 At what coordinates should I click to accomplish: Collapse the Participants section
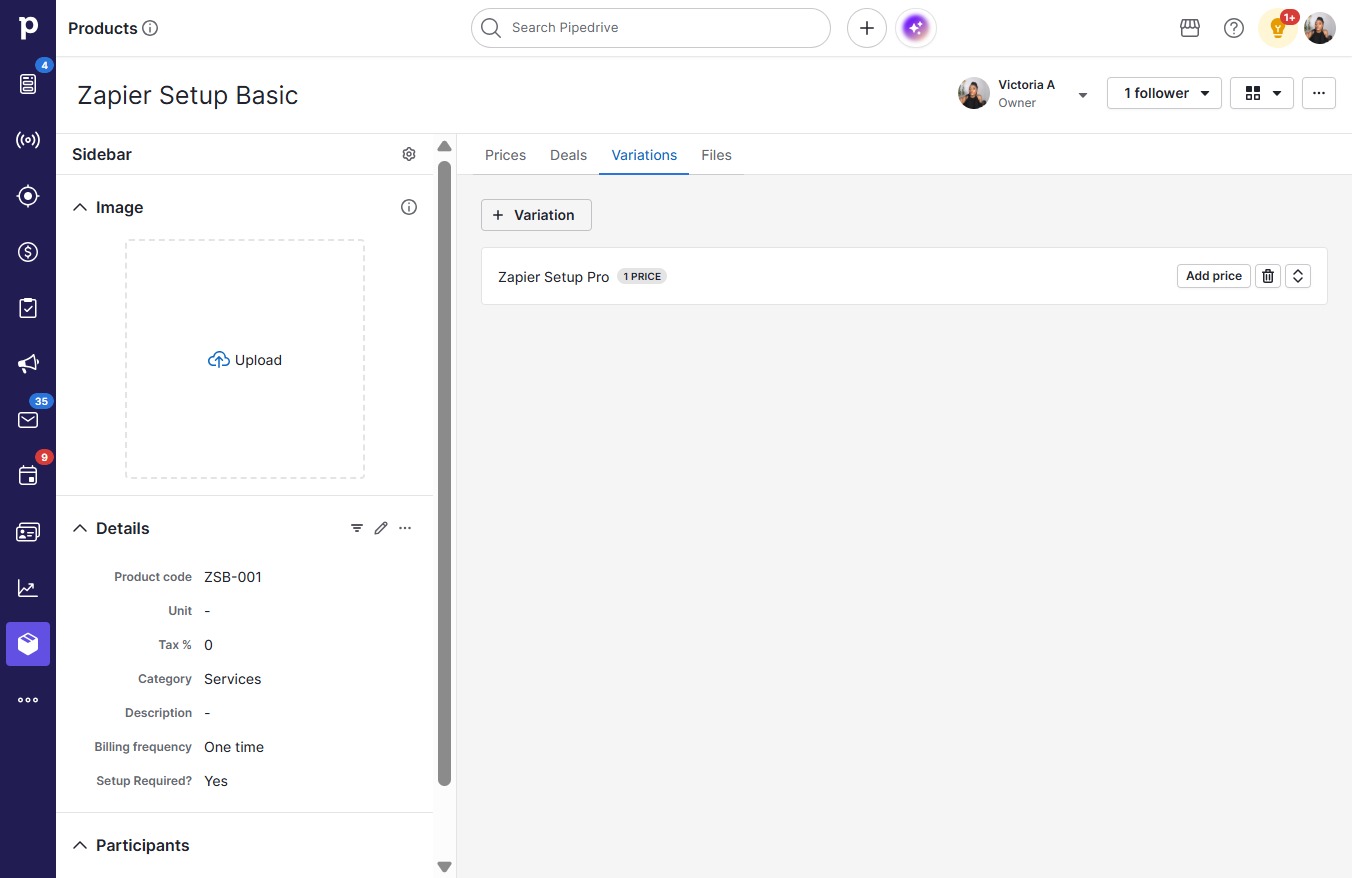80,845
